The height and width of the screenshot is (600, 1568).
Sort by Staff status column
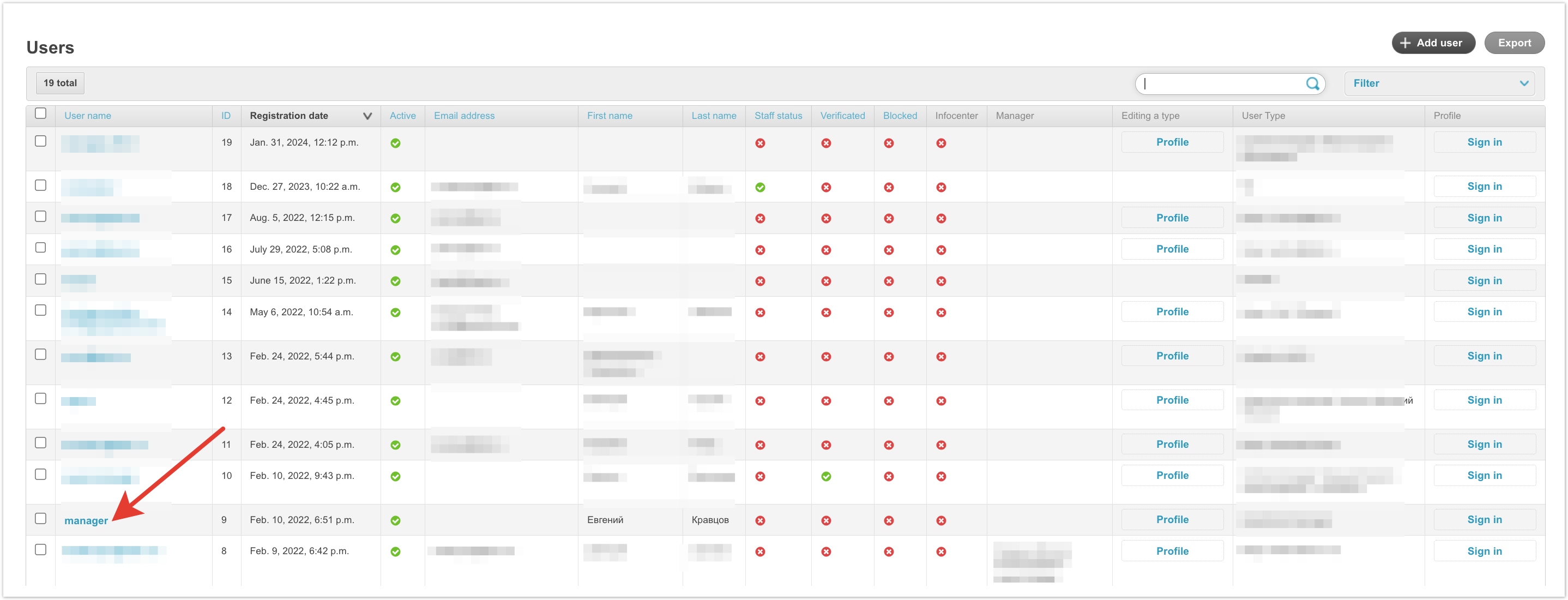click(x=777, y=116)
